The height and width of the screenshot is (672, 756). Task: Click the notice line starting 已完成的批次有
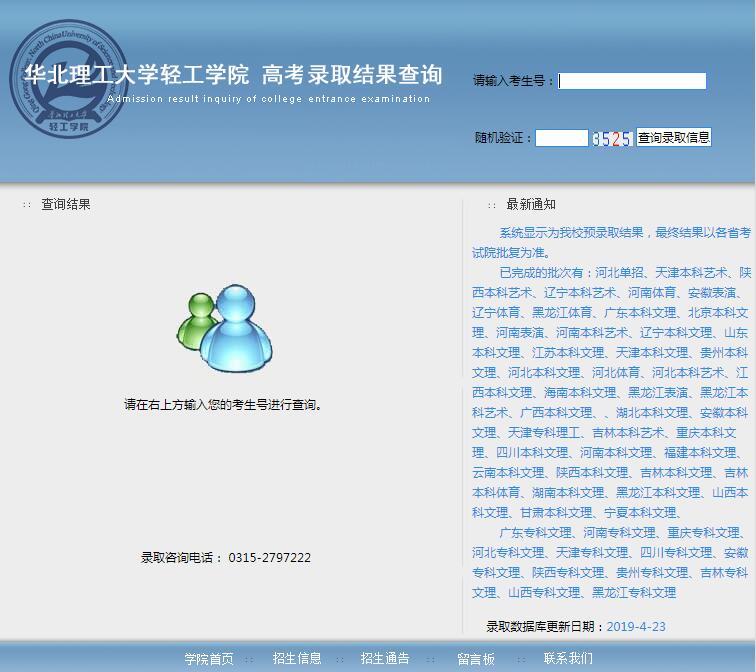[x=625, y=273]
